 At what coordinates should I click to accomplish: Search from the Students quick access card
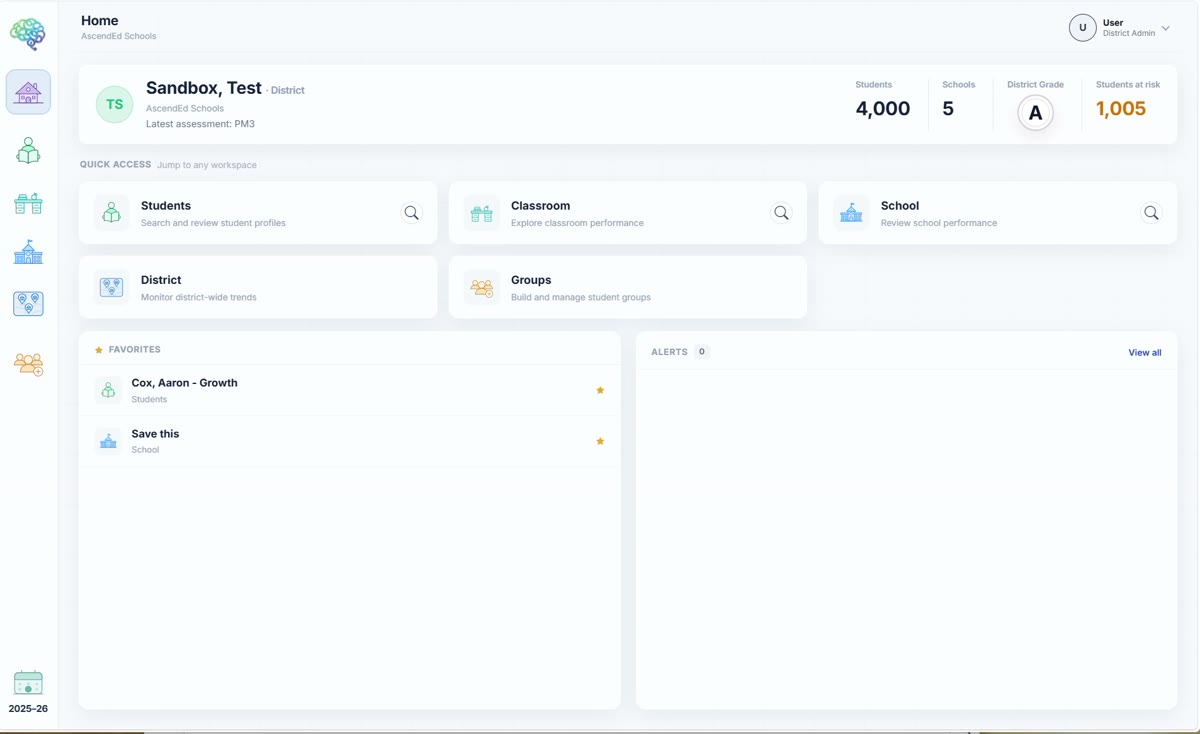pyautogui.click(x=411, y=213)
